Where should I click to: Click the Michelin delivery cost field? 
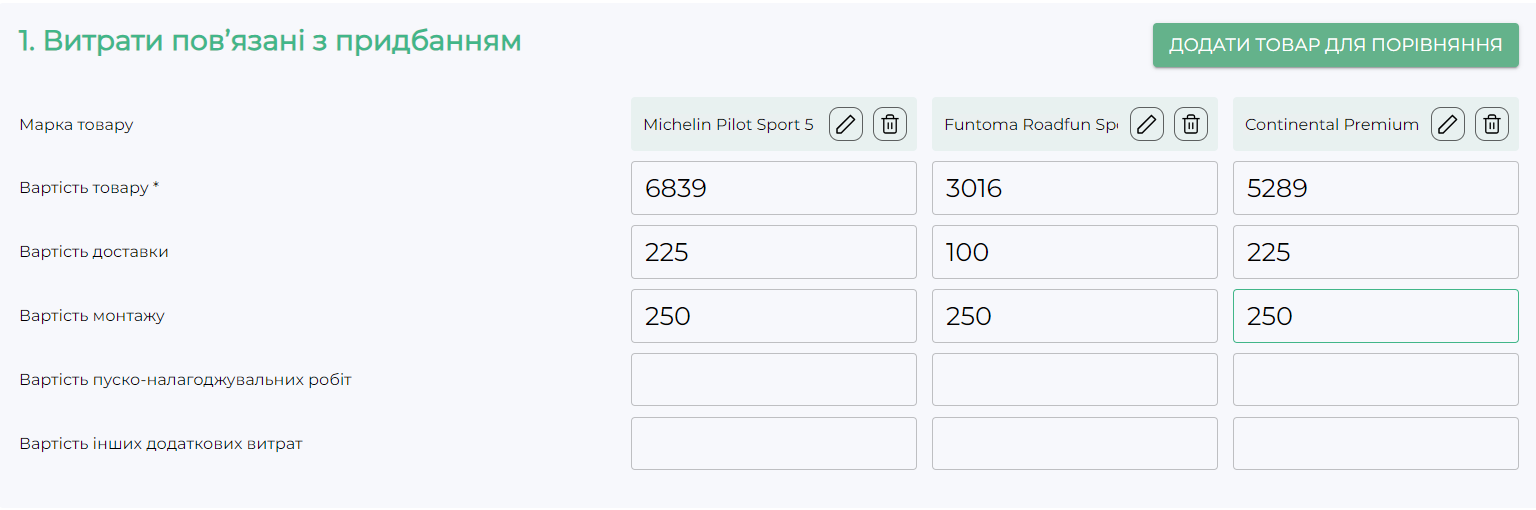click(x=773, y=252)
